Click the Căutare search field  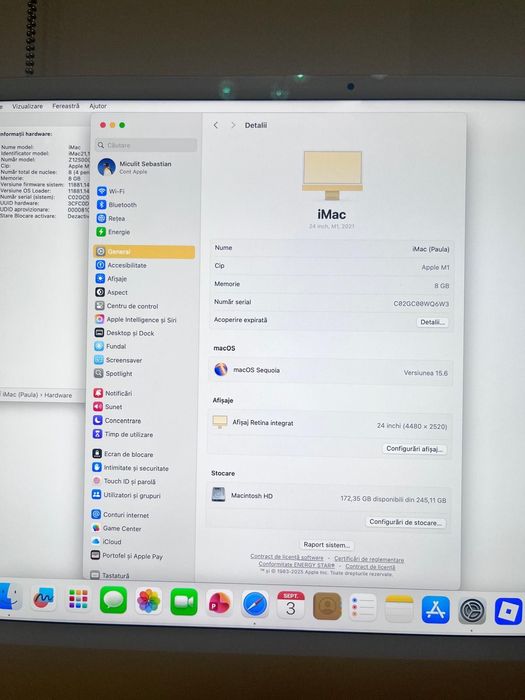146,145
